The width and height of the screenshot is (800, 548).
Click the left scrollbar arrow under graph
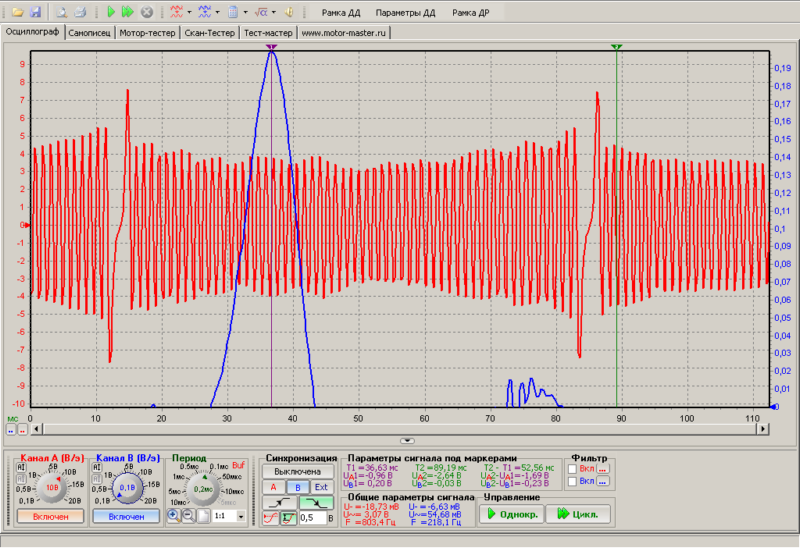[36, 429]
